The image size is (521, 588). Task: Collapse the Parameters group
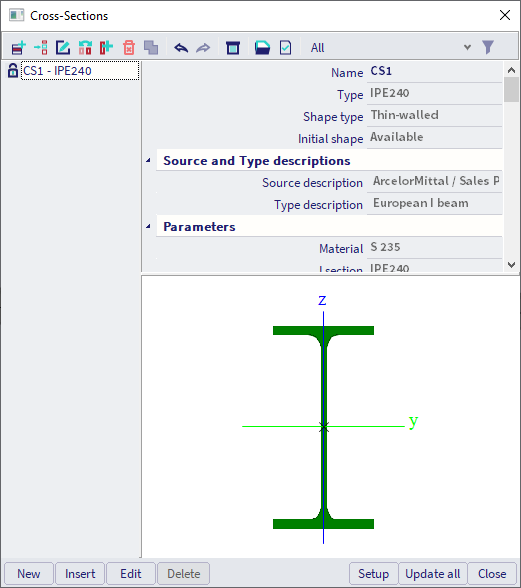(149, 226)
